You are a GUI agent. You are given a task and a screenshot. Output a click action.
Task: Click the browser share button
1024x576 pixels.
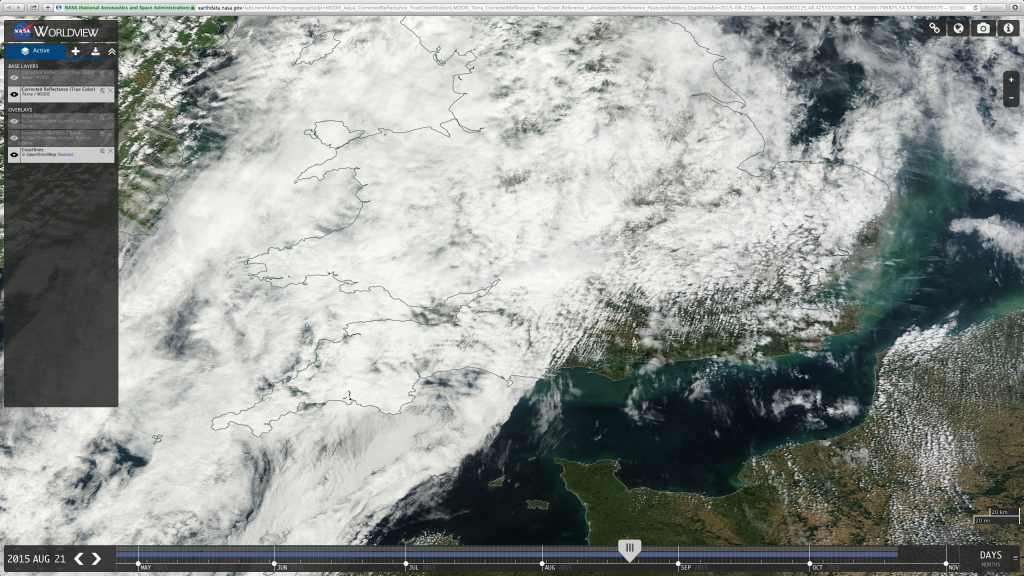tap(33, 7)
